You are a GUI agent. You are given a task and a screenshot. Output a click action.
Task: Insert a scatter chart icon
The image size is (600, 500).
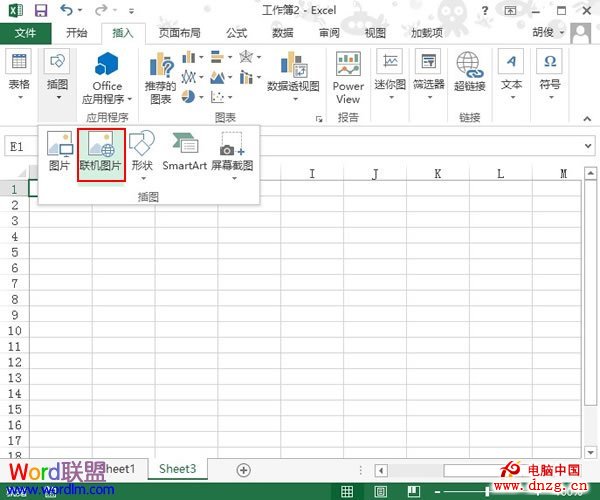tap(217, 97)
